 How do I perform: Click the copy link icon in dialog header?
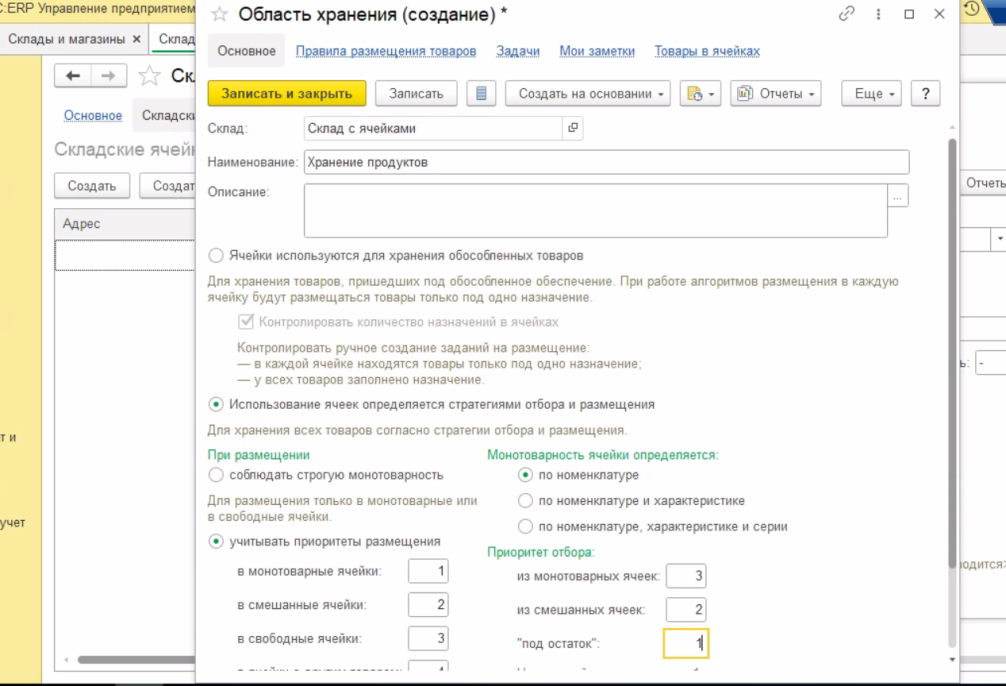coord(847,14)
